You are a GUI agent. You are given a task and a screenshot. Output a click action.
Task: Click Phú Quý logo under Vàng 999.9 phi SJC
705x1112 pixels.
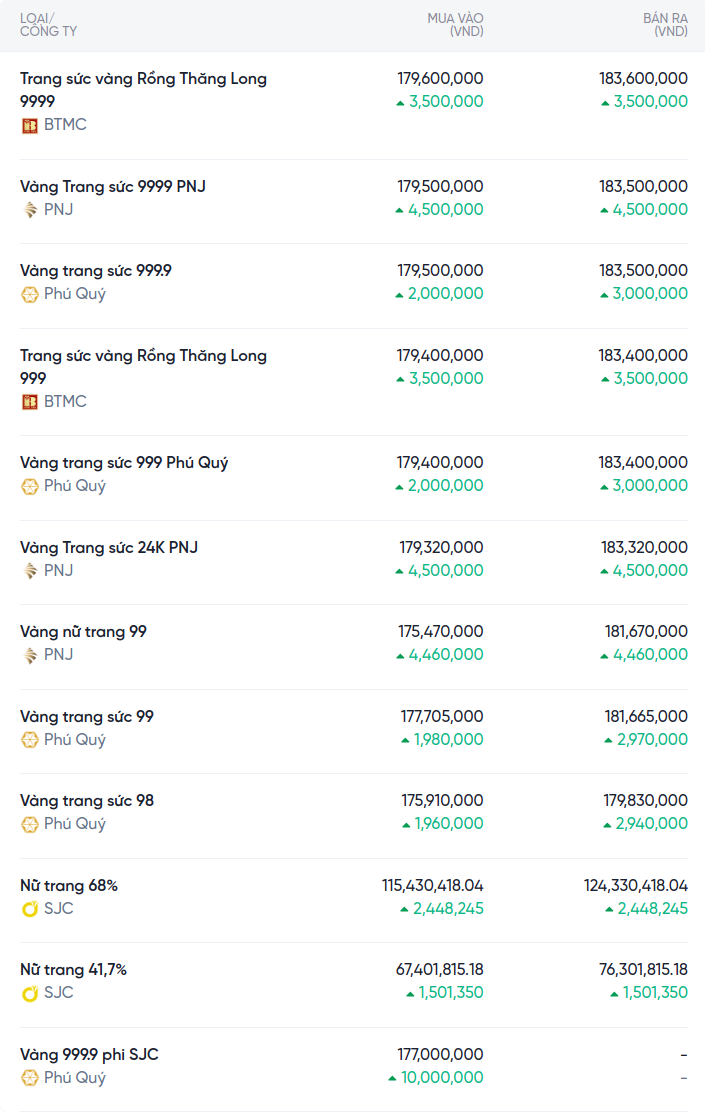pos(30,1078)
